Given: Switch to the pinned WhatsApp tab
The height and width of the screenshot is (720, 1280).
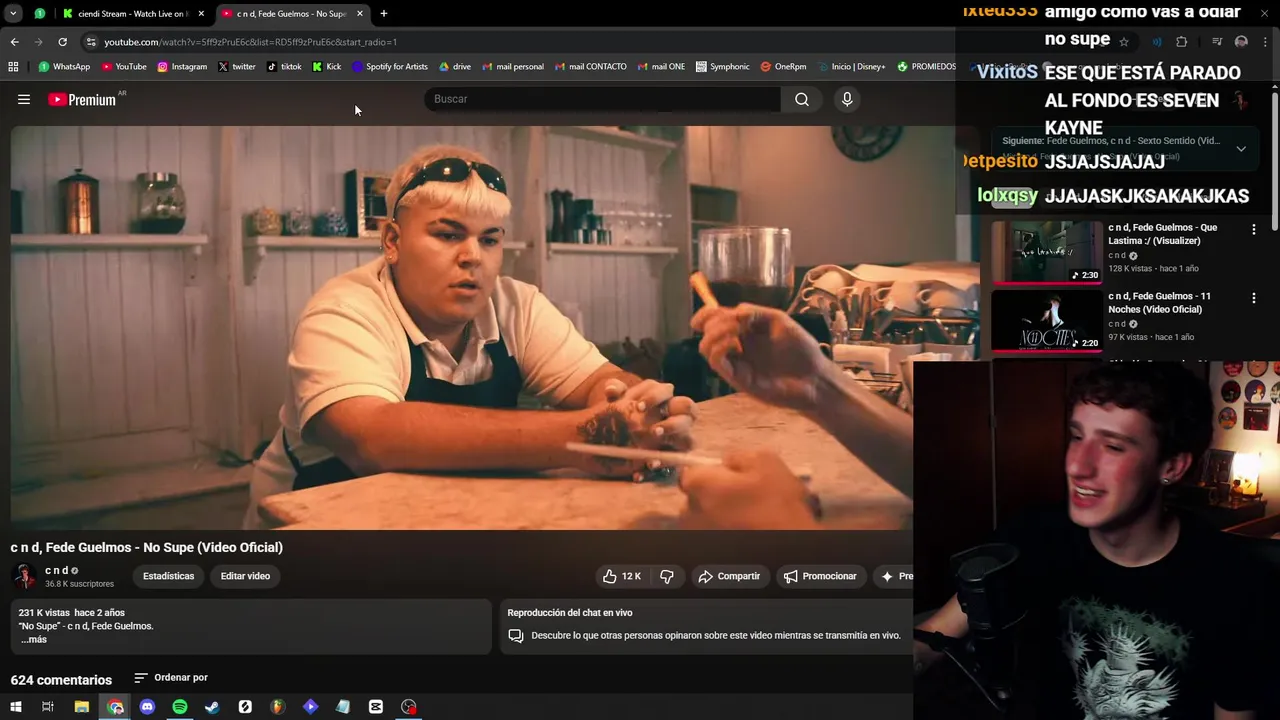Looking at the screenshot, I should [39, 14].
